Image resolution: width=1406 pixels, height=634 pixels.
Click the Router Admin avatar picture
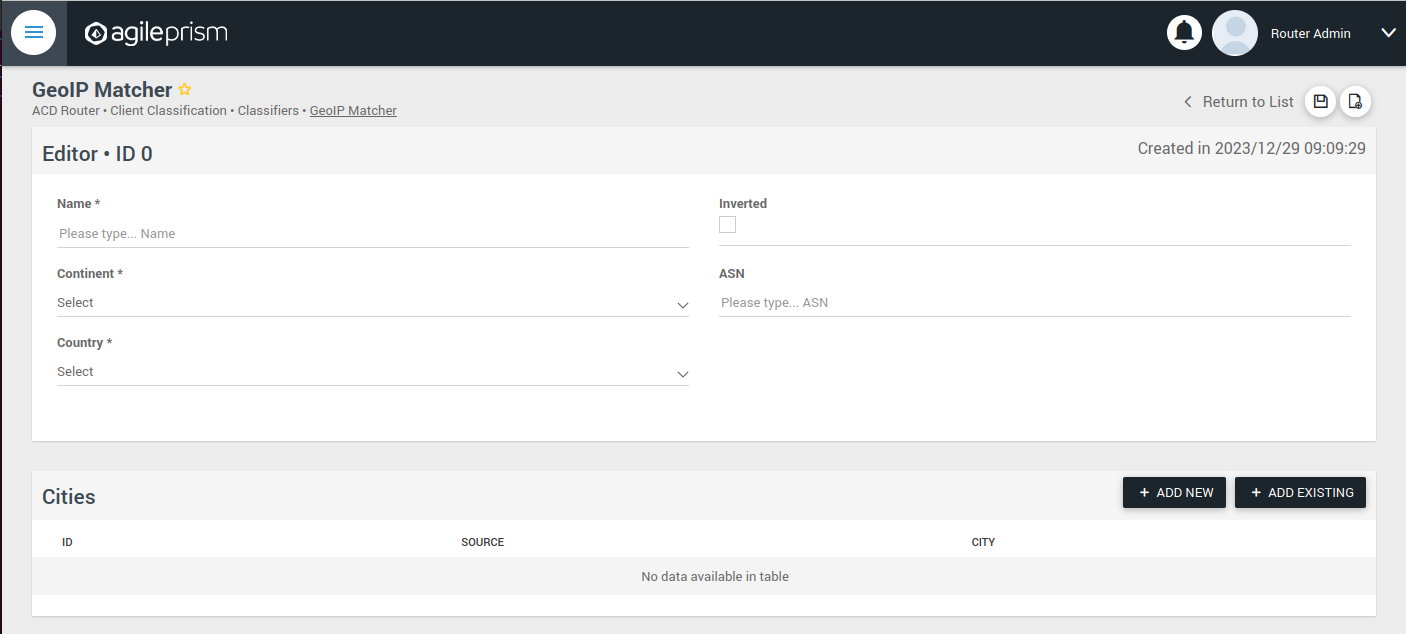[x=1235, y=32]
